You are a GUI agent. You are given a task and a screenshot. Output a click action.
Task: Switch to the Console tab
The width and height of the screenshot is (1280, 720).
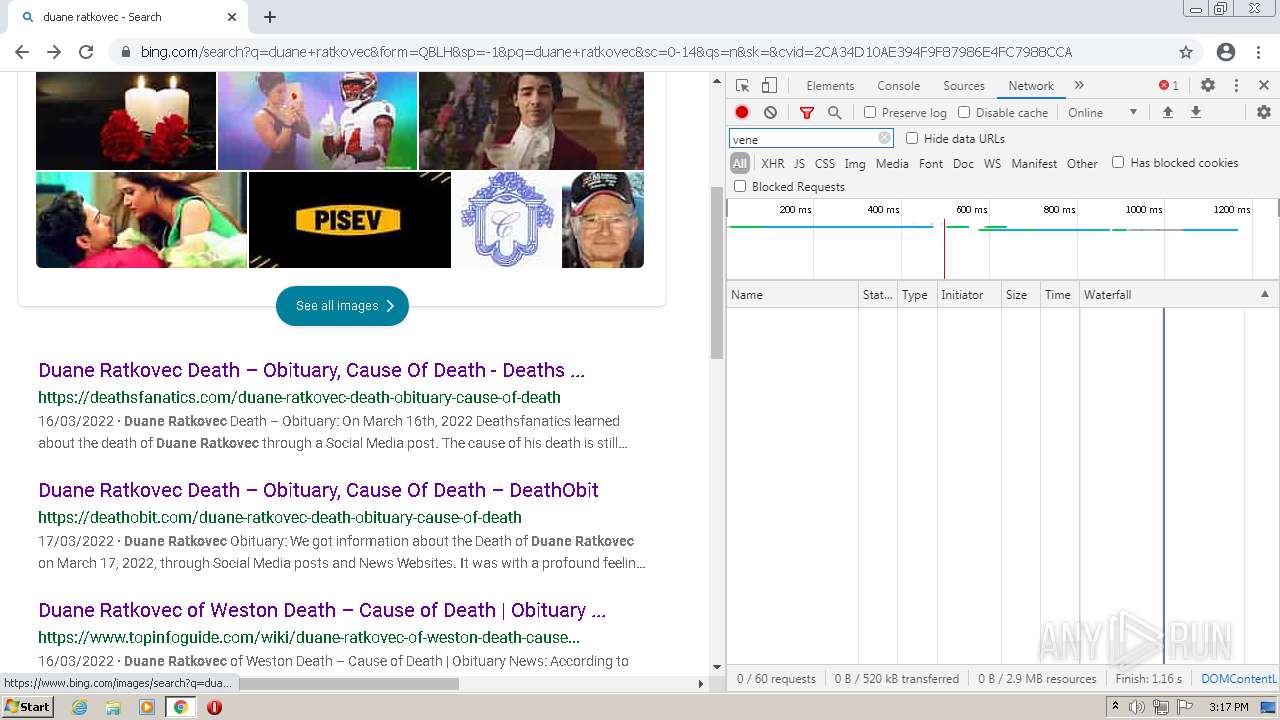[898, 86]
